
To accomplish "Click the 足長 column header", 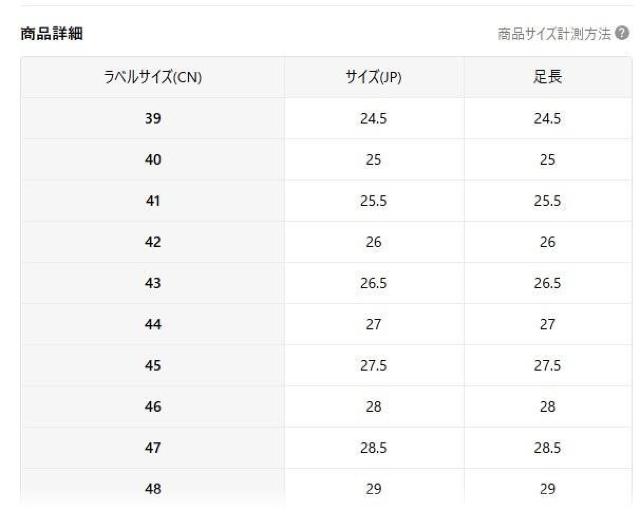I will (547, 77).
